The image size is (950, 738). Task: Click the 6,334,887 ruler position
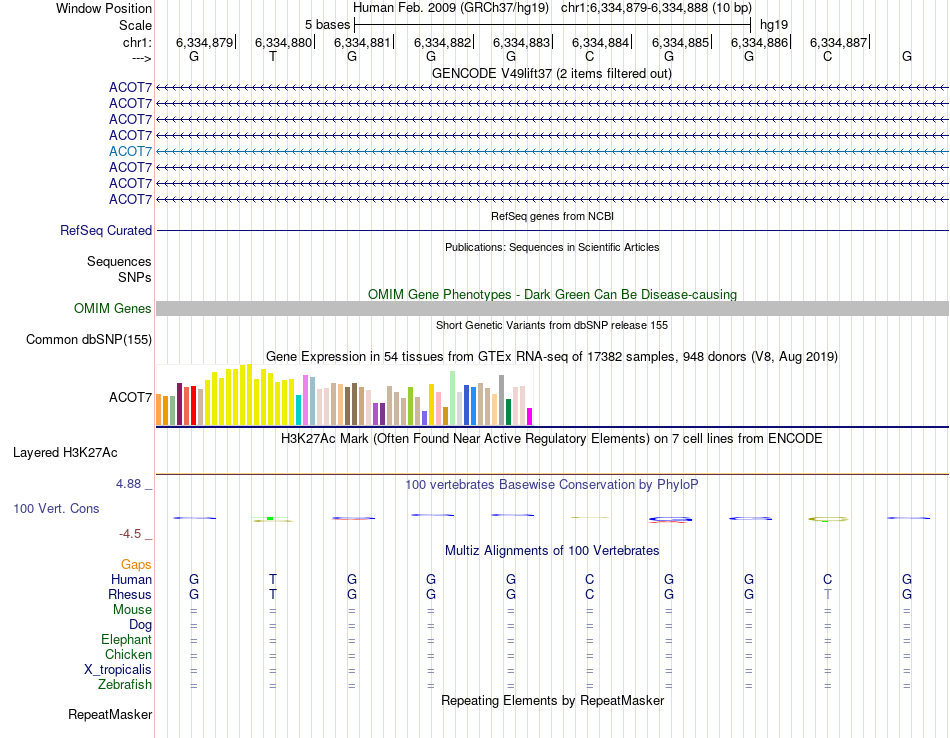pyautogui.click(x=839, y=43)
